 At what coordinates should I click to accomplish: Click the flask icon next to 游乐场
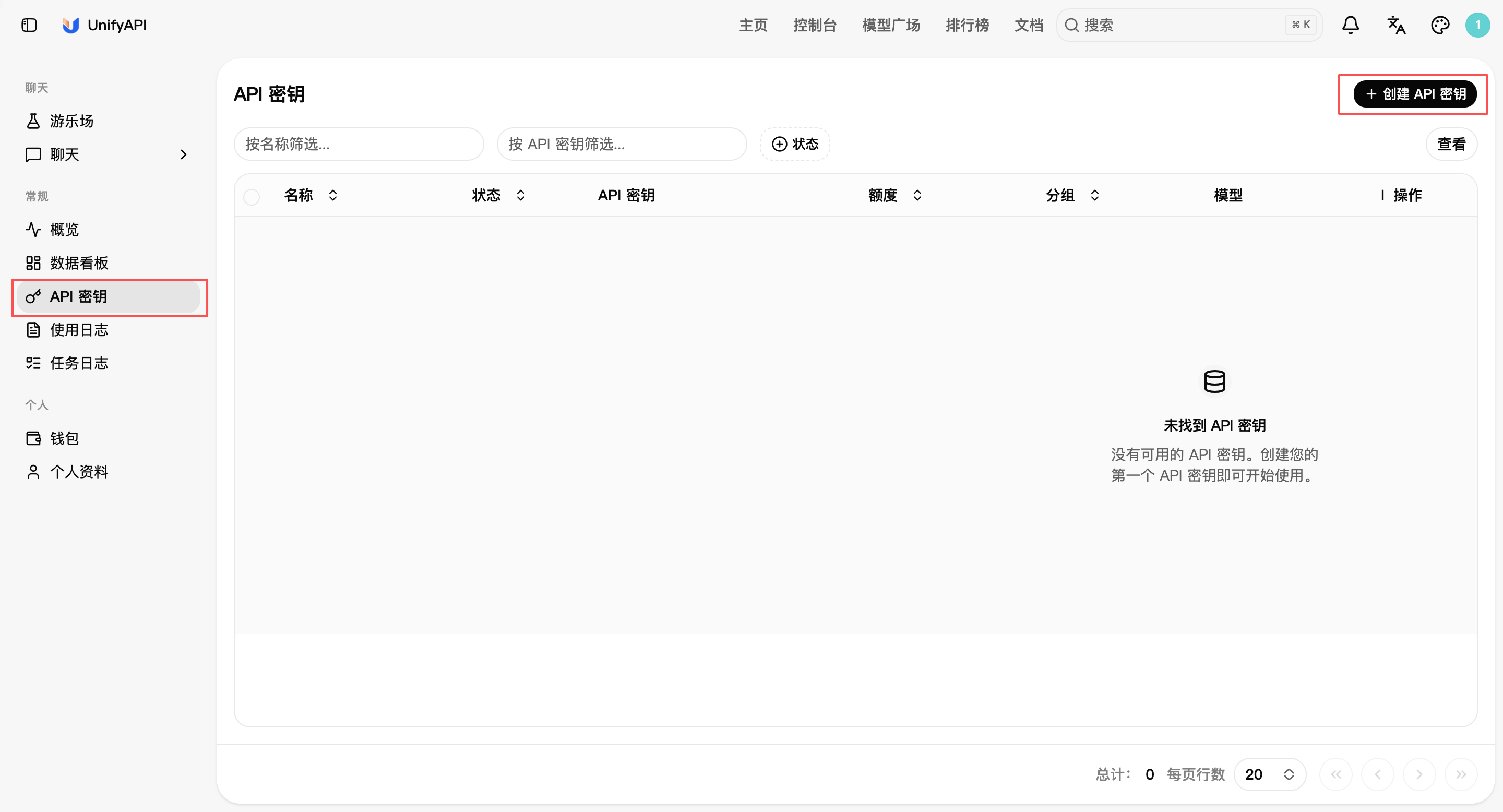tap(33, 121)
